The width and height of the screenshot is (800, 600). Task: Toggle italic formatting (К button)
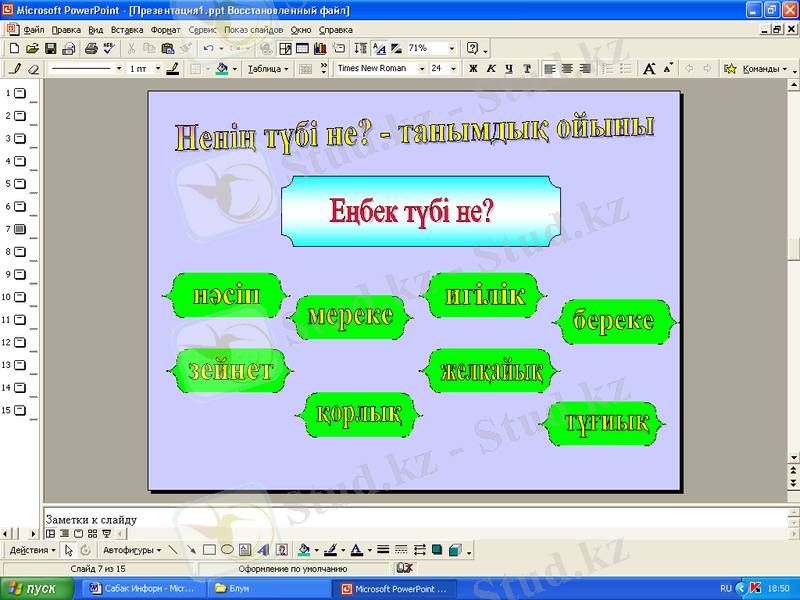(491, 69)
